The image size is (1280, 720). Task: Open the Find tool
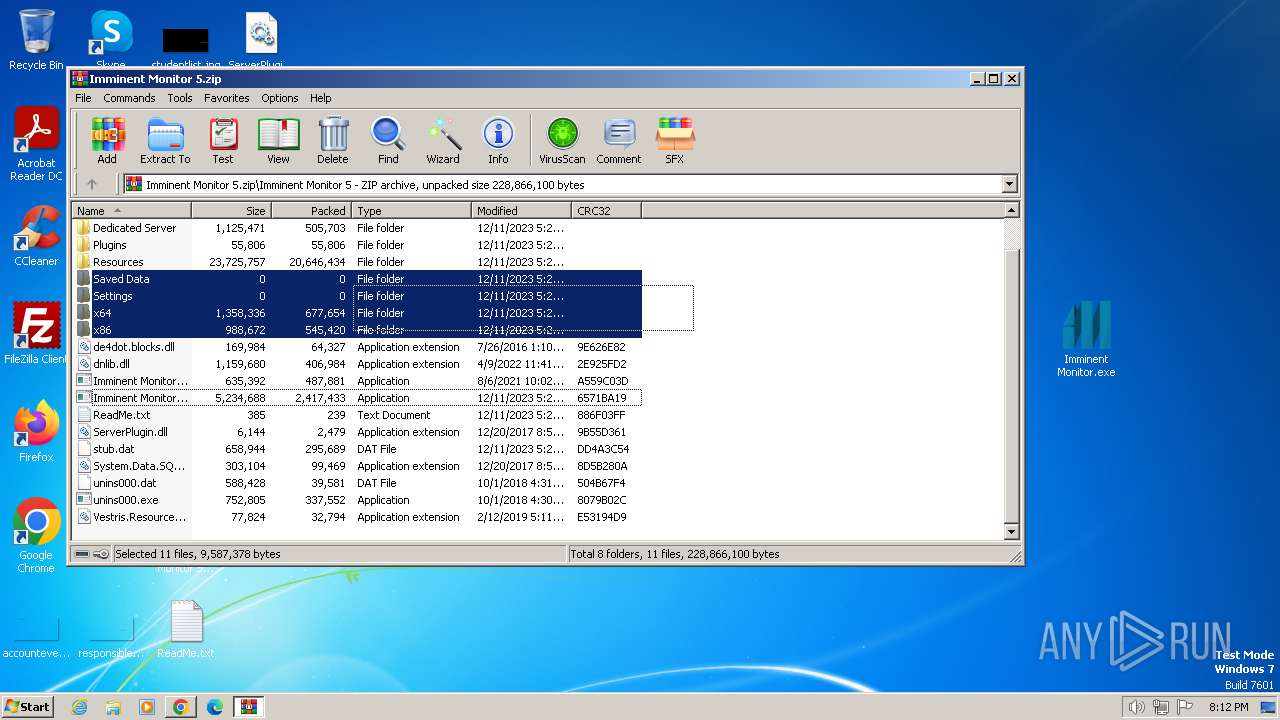[x=388, y=140]
